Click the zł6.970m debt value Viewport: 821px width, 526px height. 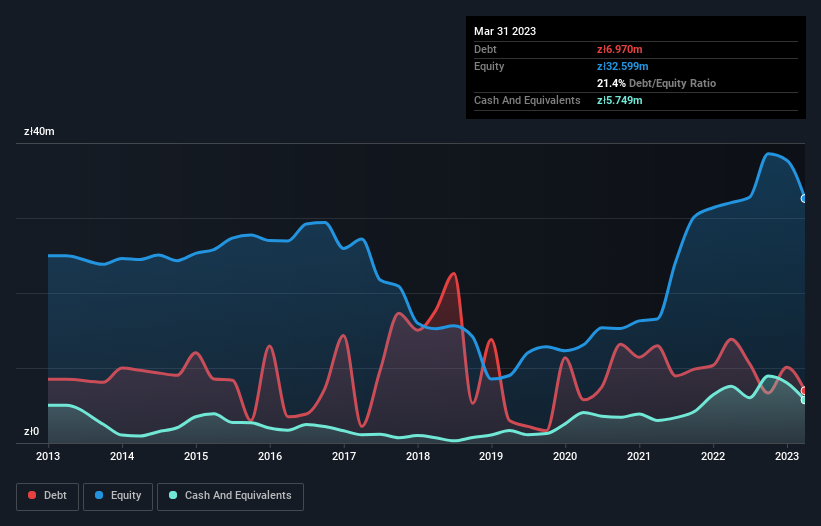[x=619, y=49]
